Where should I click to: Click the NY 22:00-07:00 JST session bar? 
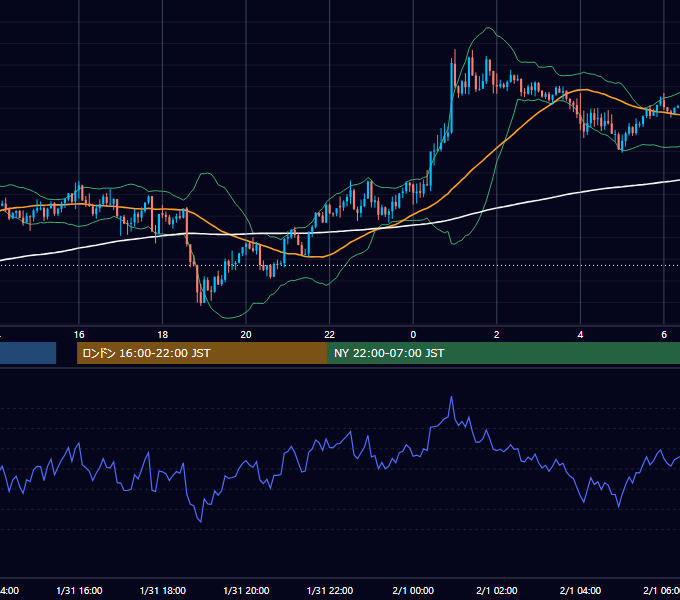coord(503,353)
